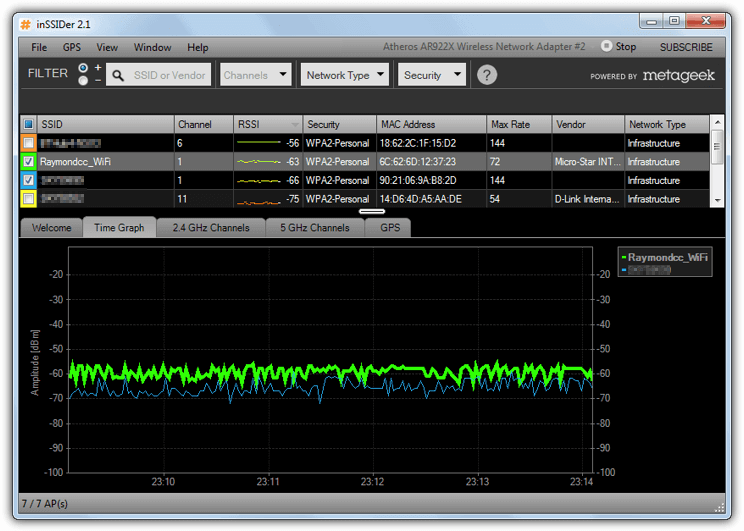Switch to the Welcome tab
The width and height of the screenshot is (744, 531).
(x=51, y=228)
